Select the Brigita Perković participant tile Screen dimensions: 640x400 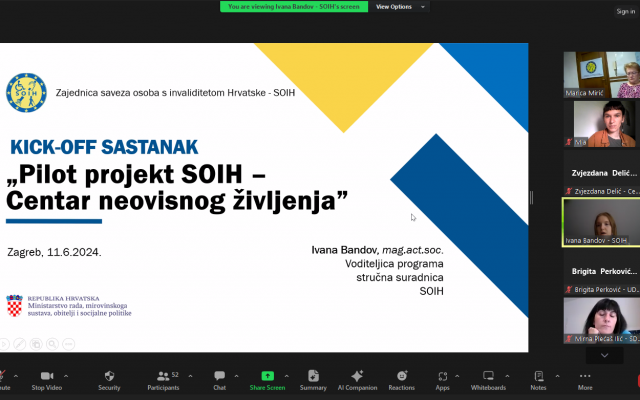click(602, 271)
